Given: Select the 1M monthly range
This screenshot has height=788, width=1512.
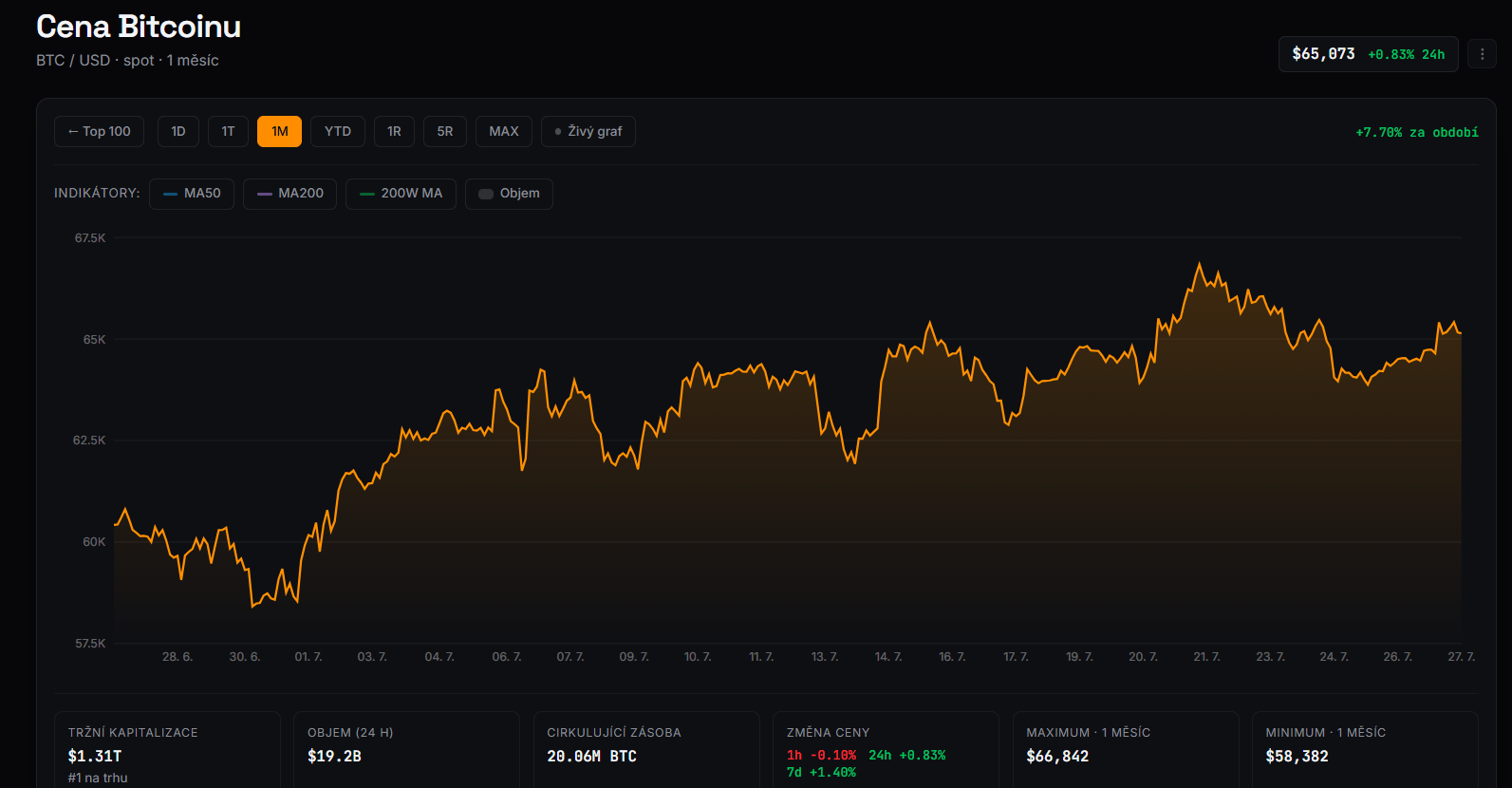Looking at the screenshot, I should (279, 131).
